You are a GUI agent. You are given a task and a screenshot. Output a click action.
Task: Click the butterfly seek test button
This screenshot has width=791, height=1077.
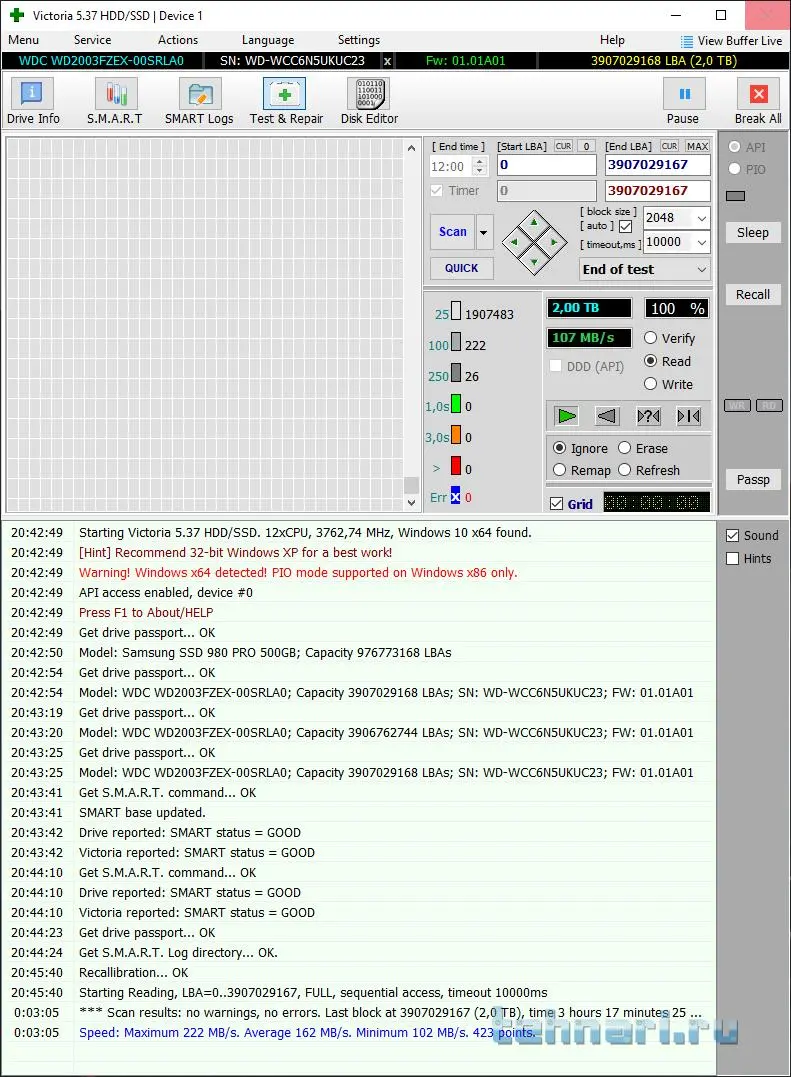pyautogui.click(x=688, y=416)
